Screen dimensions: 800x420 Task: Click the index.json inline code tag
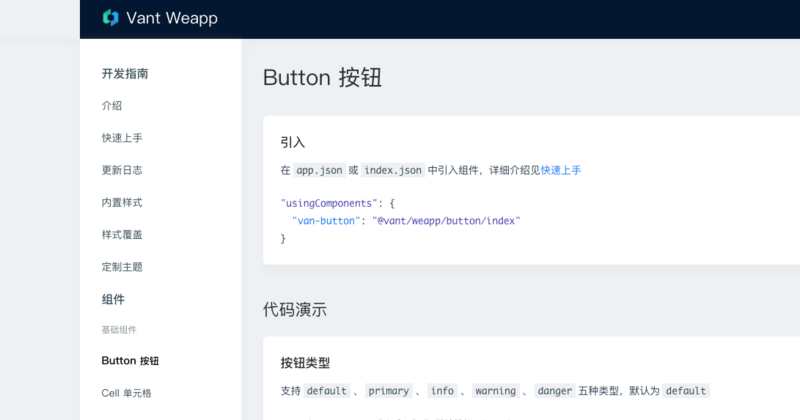pyautogui.click(x=393, y=170)
